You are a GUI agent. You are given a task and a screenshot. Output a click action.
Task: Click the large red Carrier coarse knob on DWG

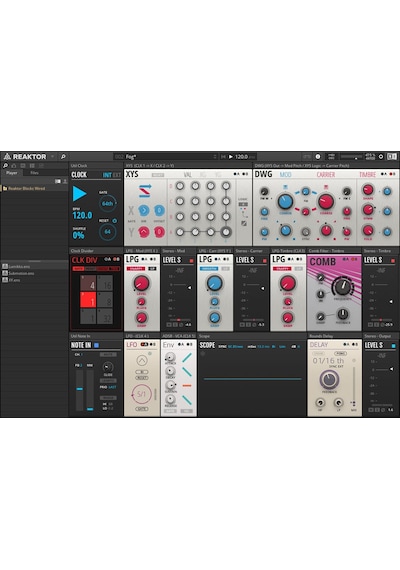coord(326,201)
